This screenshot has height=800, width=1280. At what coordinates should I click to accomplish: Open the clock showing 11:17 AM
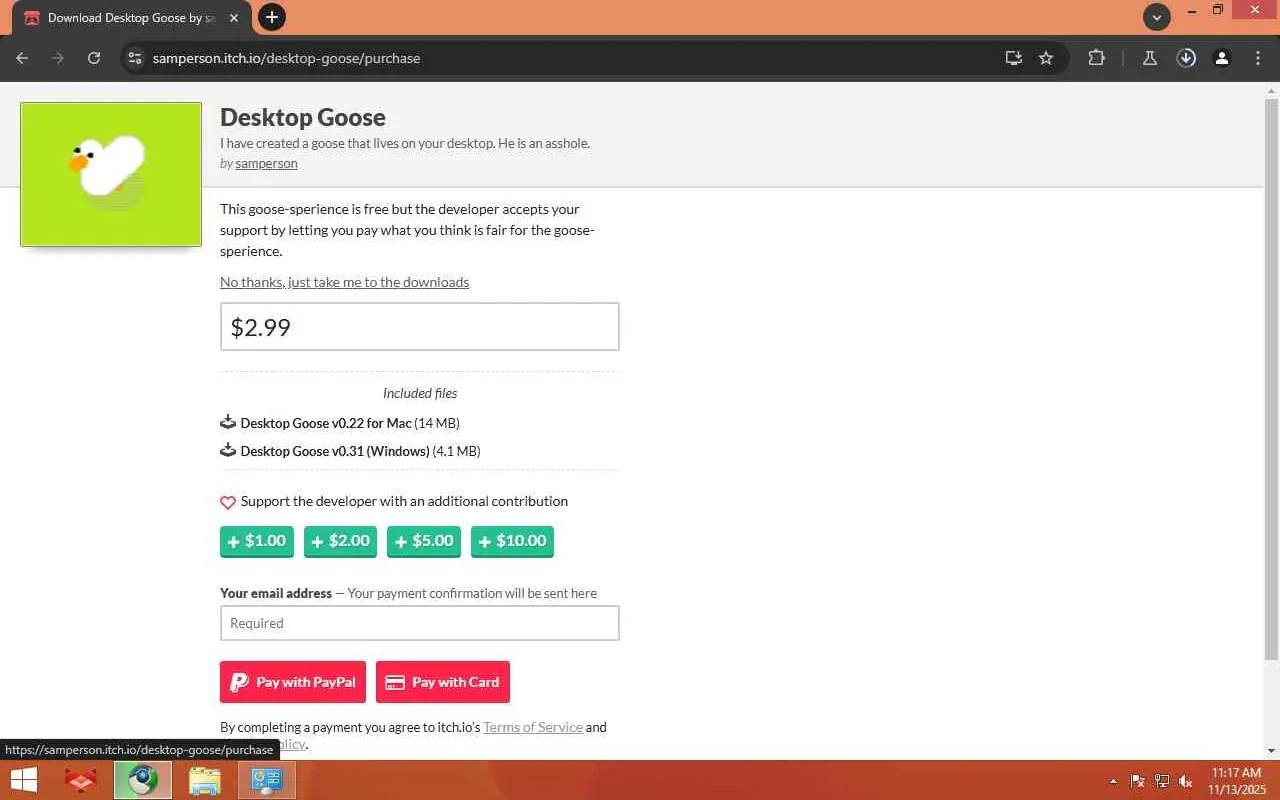pos(1237,781)
